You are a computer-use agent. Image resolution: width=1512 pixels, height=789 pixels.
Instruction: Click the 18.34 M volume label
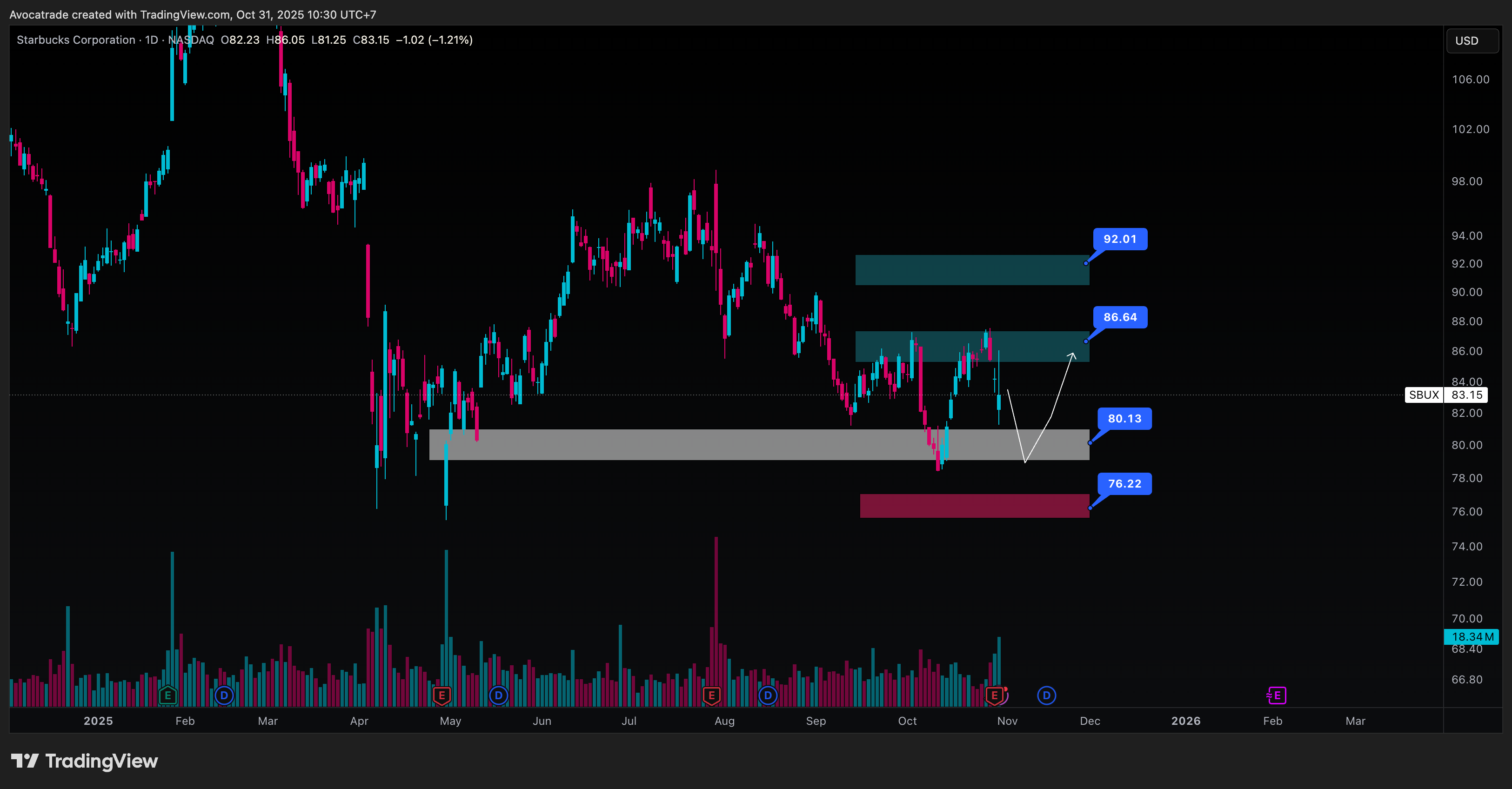1472,636
